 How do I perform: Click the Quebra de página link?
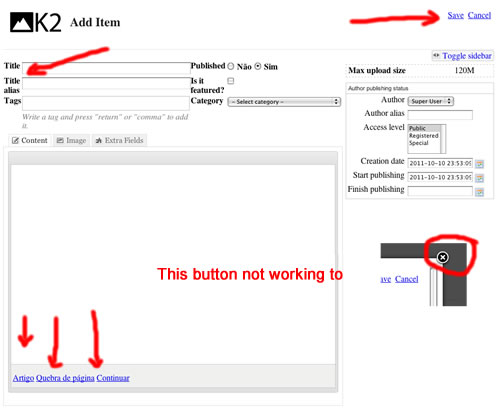pos(65,378)
